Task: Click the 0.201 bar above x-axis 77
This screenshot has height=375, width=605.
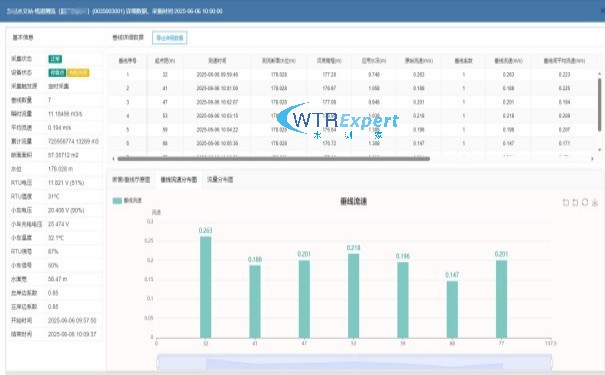Action: 501,299
